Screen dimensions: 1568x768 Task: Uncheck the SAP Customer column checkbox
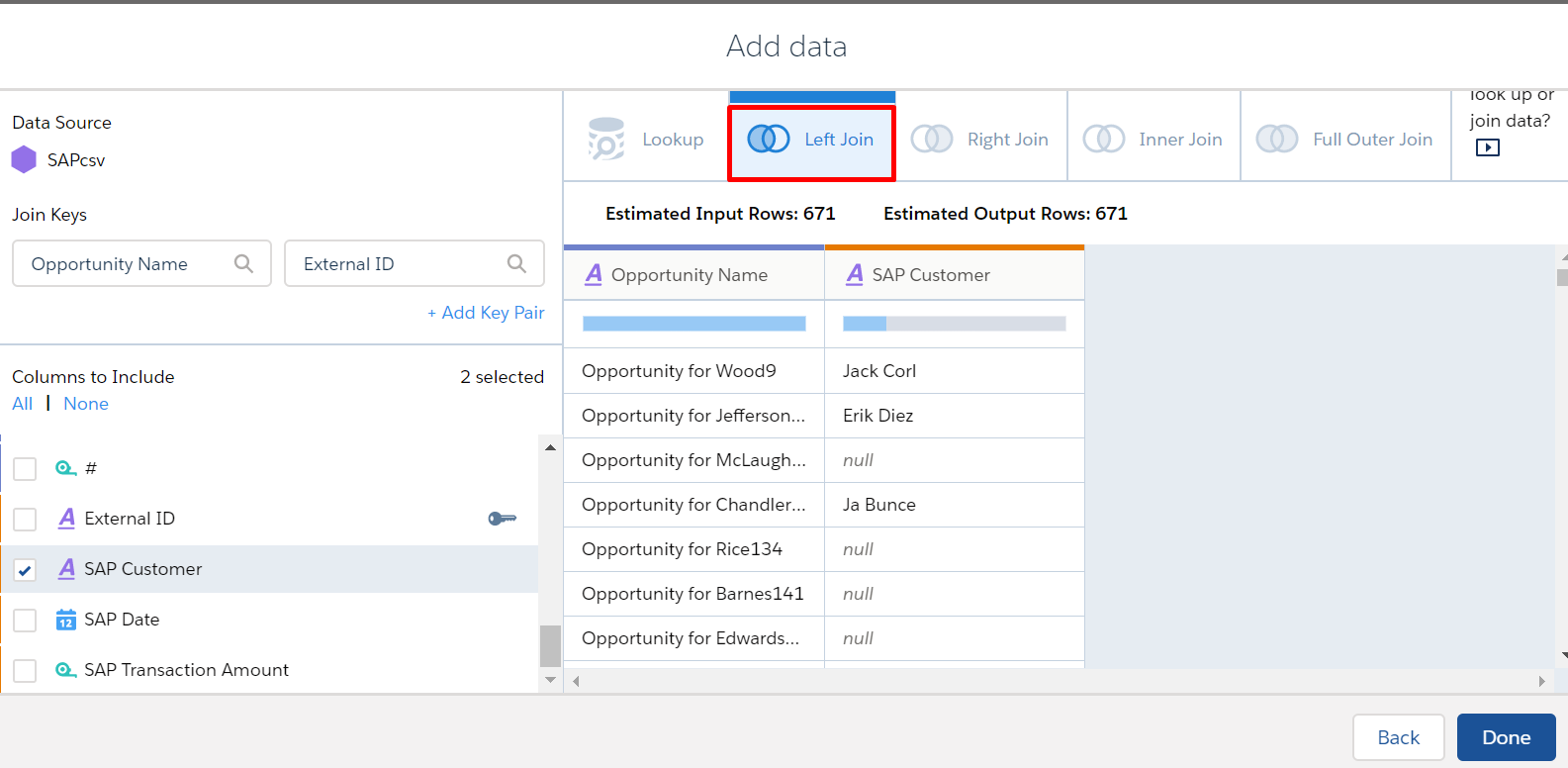pos(25,570)
